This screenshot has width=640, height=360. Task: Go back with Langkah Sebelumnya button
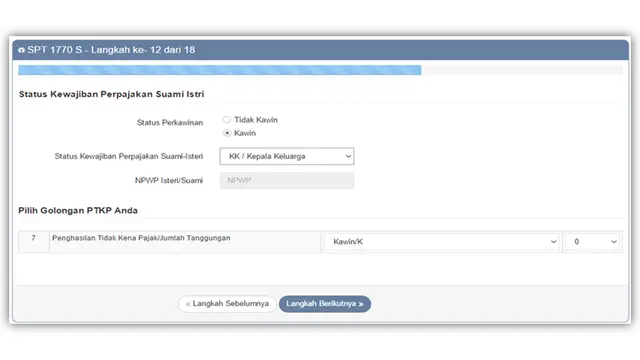pyautogui.click(x=227, y=304)
